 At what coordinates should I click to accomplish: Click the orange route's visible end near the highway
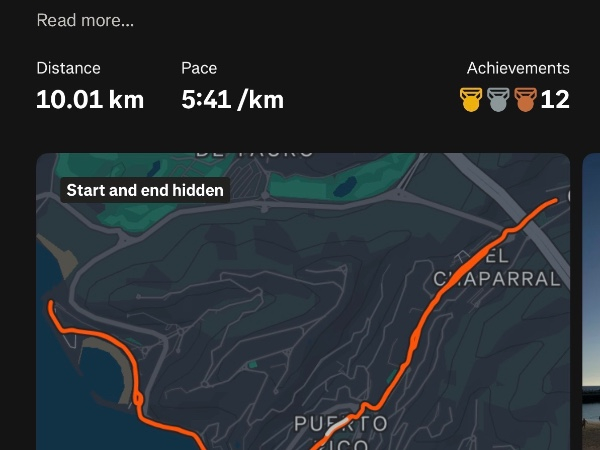tap(555, 200)
